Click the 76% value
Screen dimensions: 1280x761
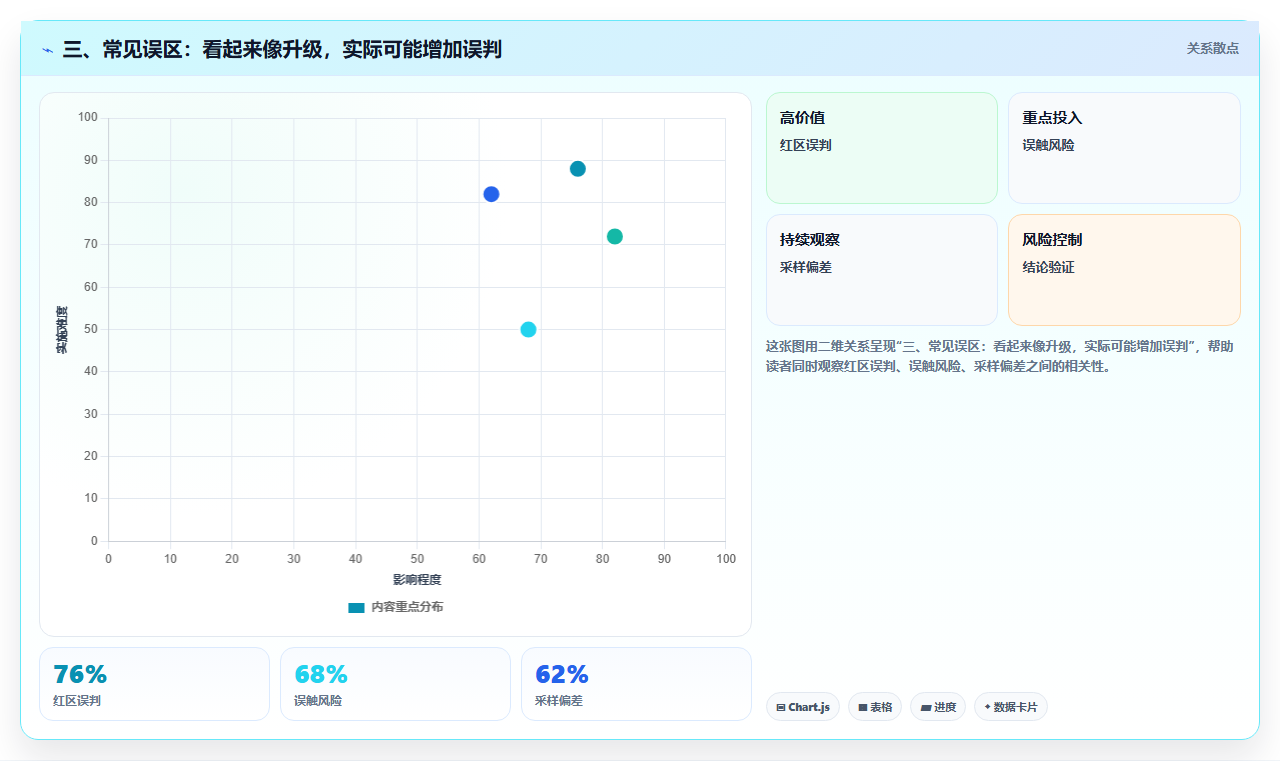tap(80, 674)
